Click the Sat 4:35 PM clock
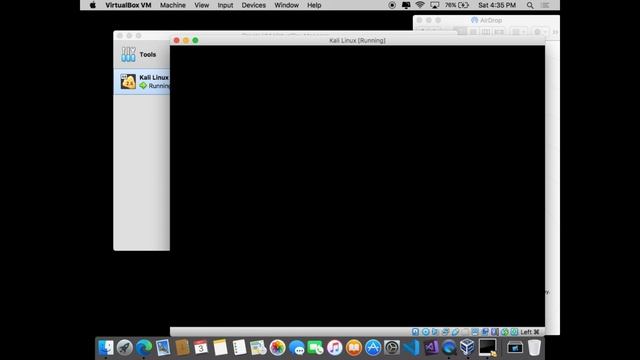Viewport: 640px width, 360px height. (x=497, y=5)
